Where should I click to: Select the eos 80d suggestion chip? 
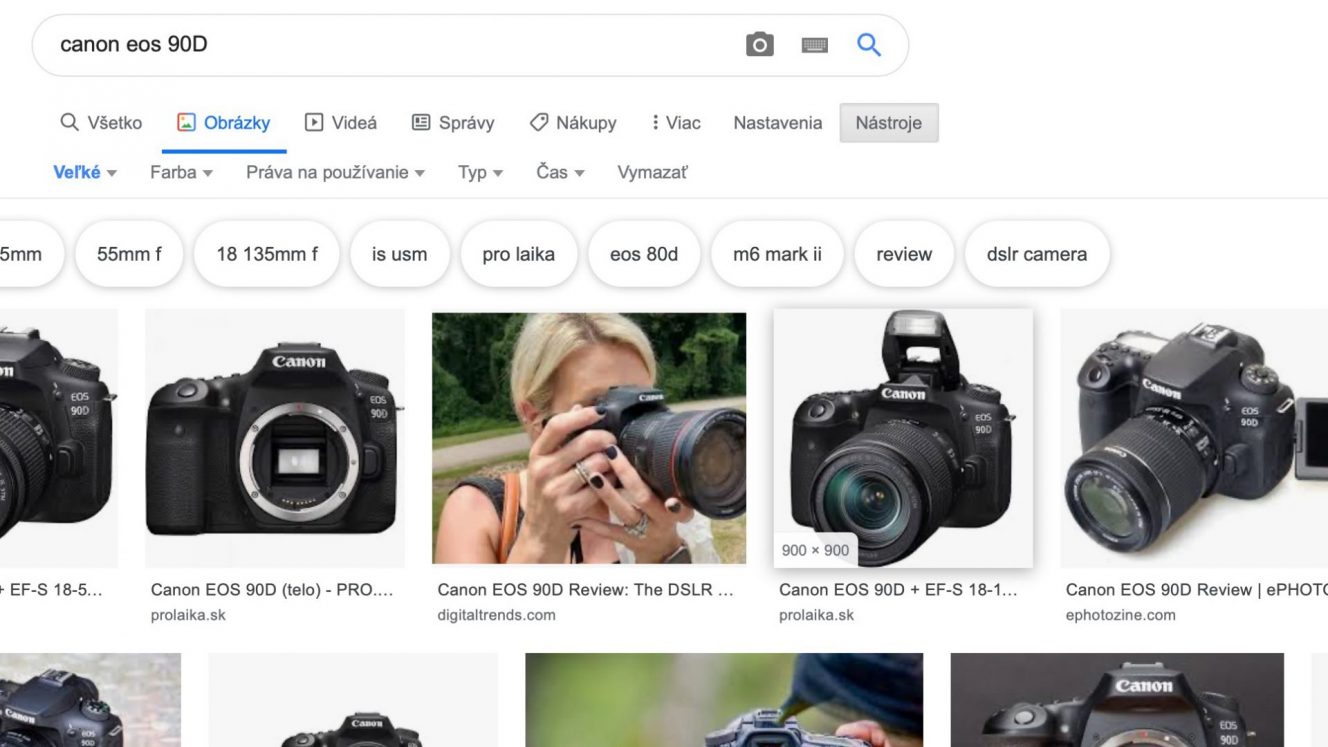(x=644, y=254)
